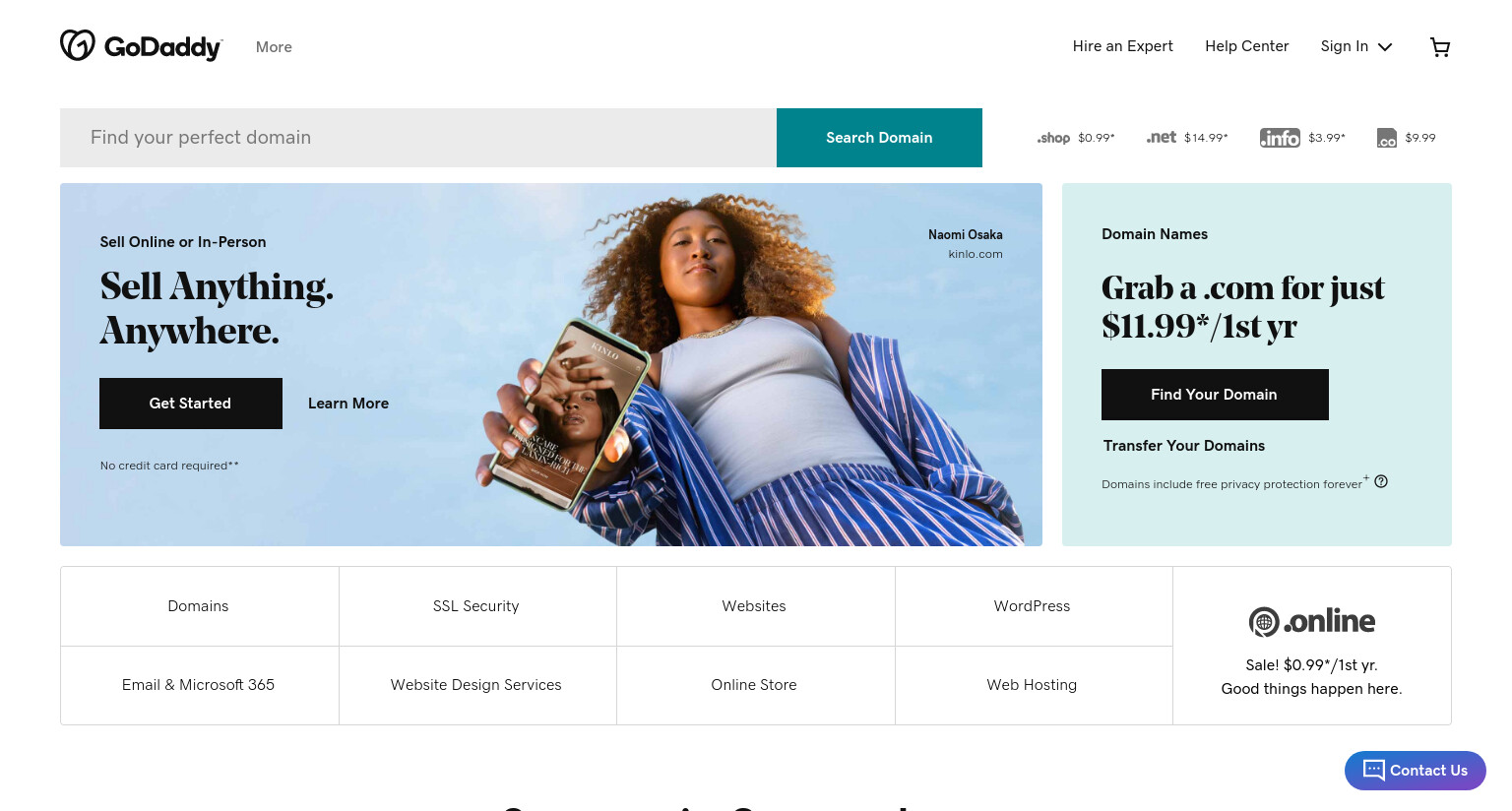
Task: Expand the Sign In dropdown
Action: click(x=1356, y=46)
